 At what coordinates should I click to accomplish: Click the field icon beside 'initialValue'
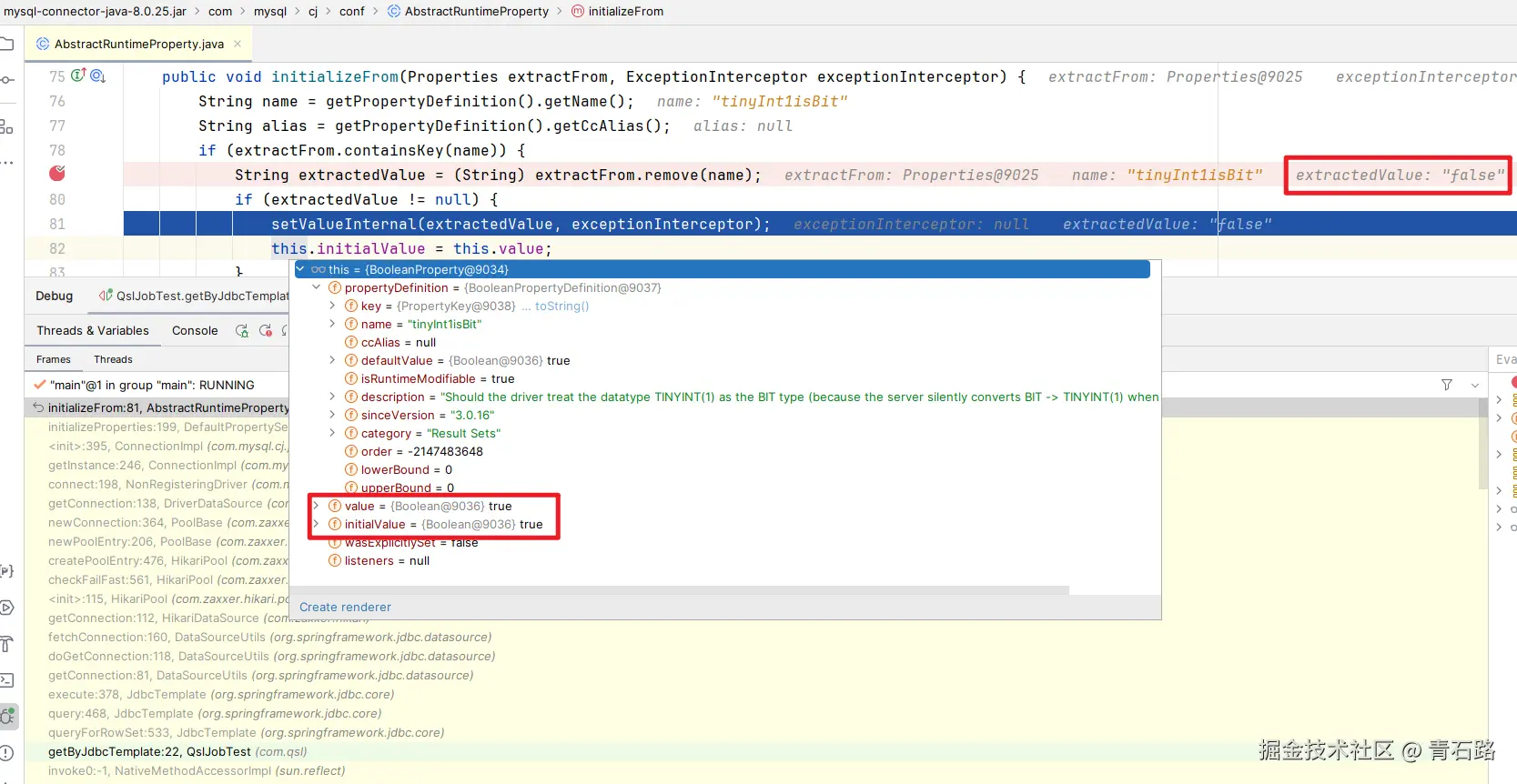[x=335, y=524]
